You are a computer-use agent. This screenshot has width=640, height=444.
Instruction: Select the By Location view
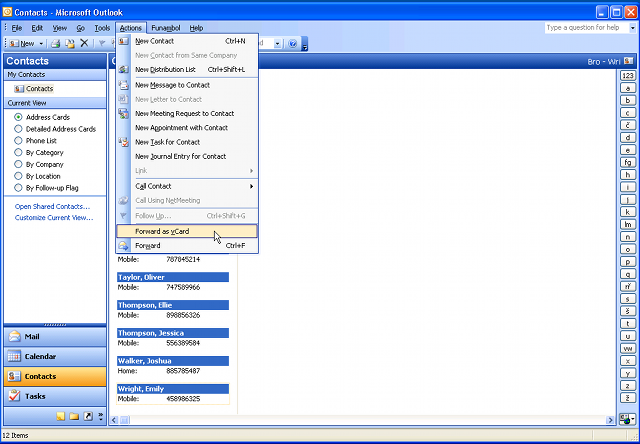(x=38, y=176)
